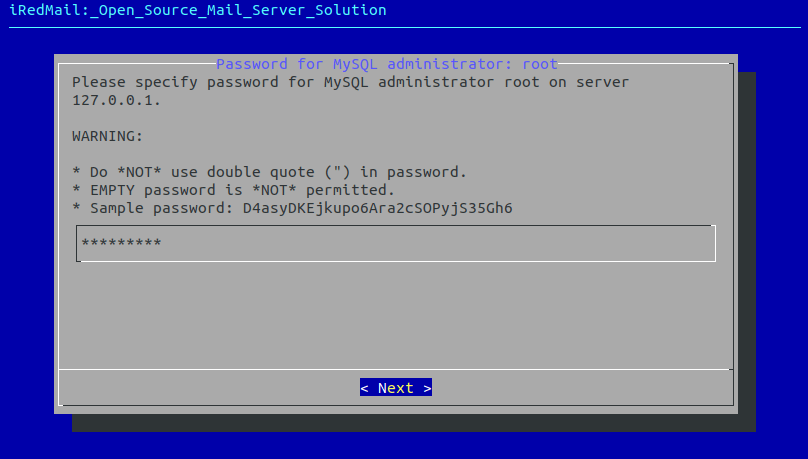Screen dimensions: 808x459
Task: Click the double quote warning line
Action: [x=270, y=171]
